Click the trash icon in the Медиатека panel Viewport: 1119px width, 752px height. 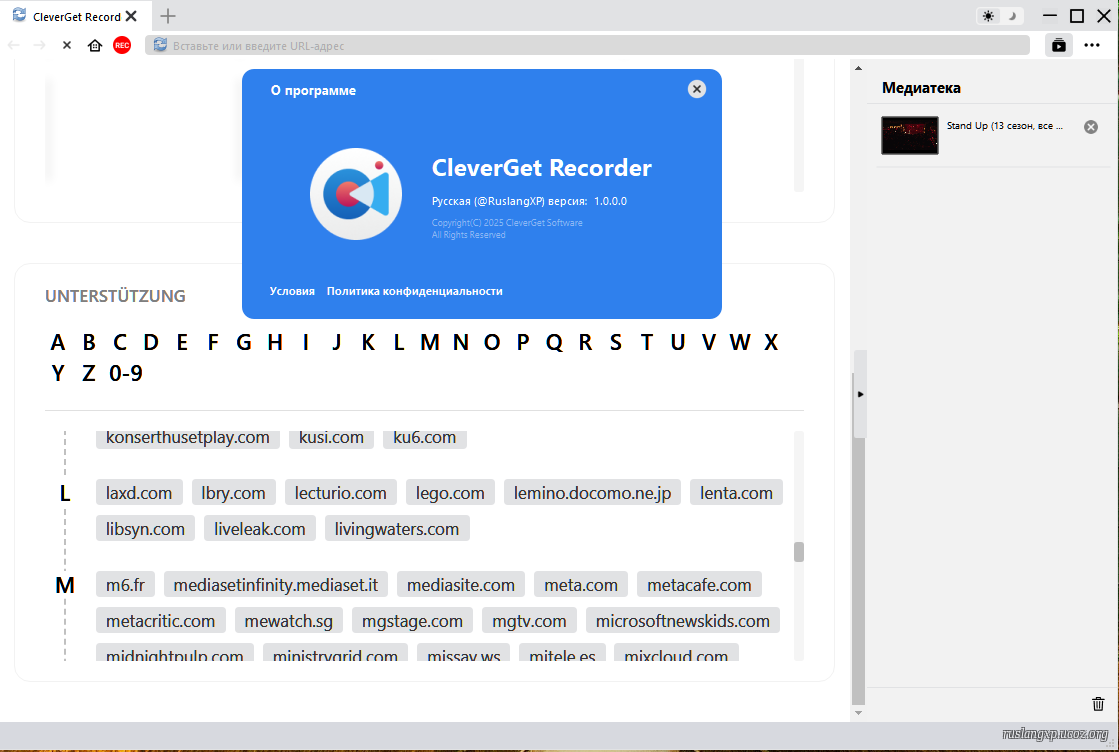click(x=1098, y=704)
